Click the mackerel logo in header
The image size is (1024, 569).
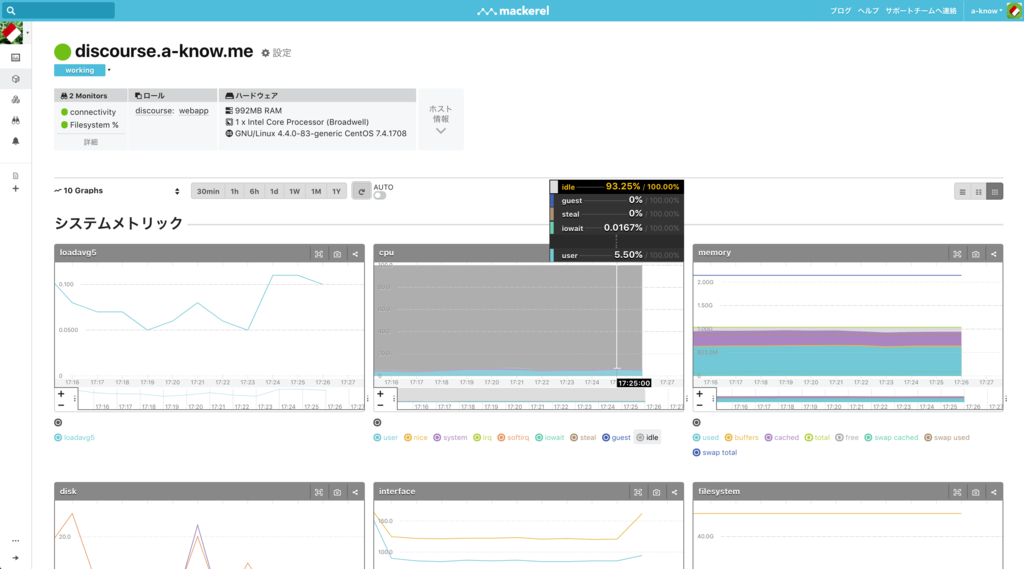(x=513, y=10)
